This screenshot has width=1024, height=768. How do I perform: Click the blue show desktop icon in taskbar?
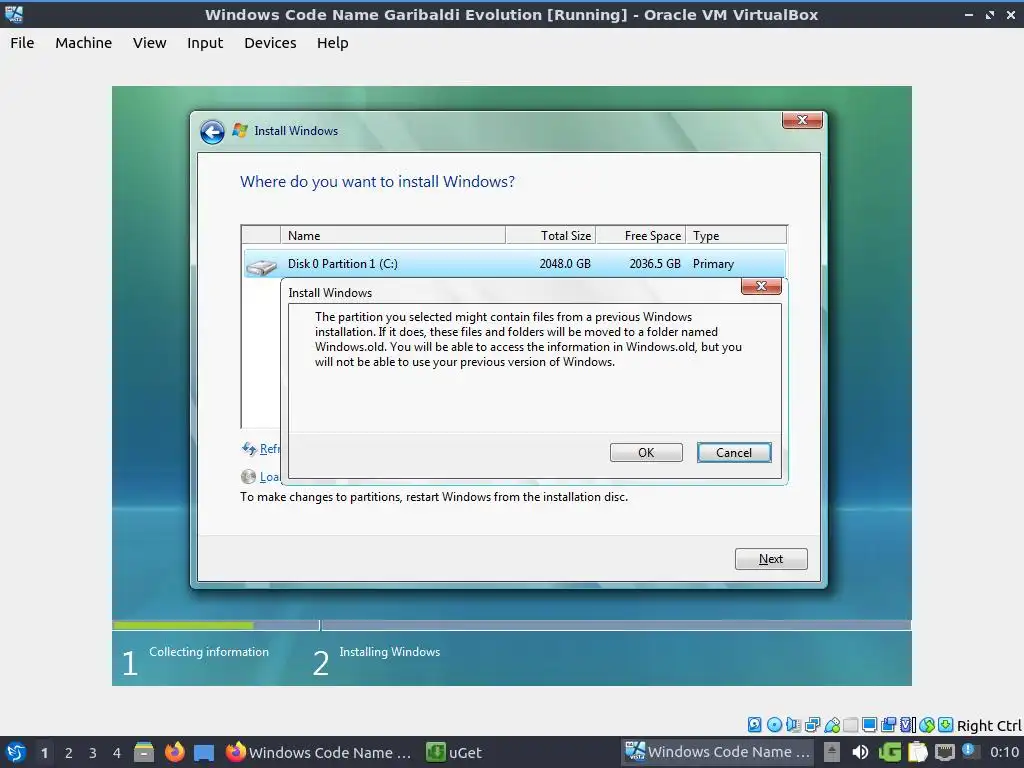coord(204,753)
